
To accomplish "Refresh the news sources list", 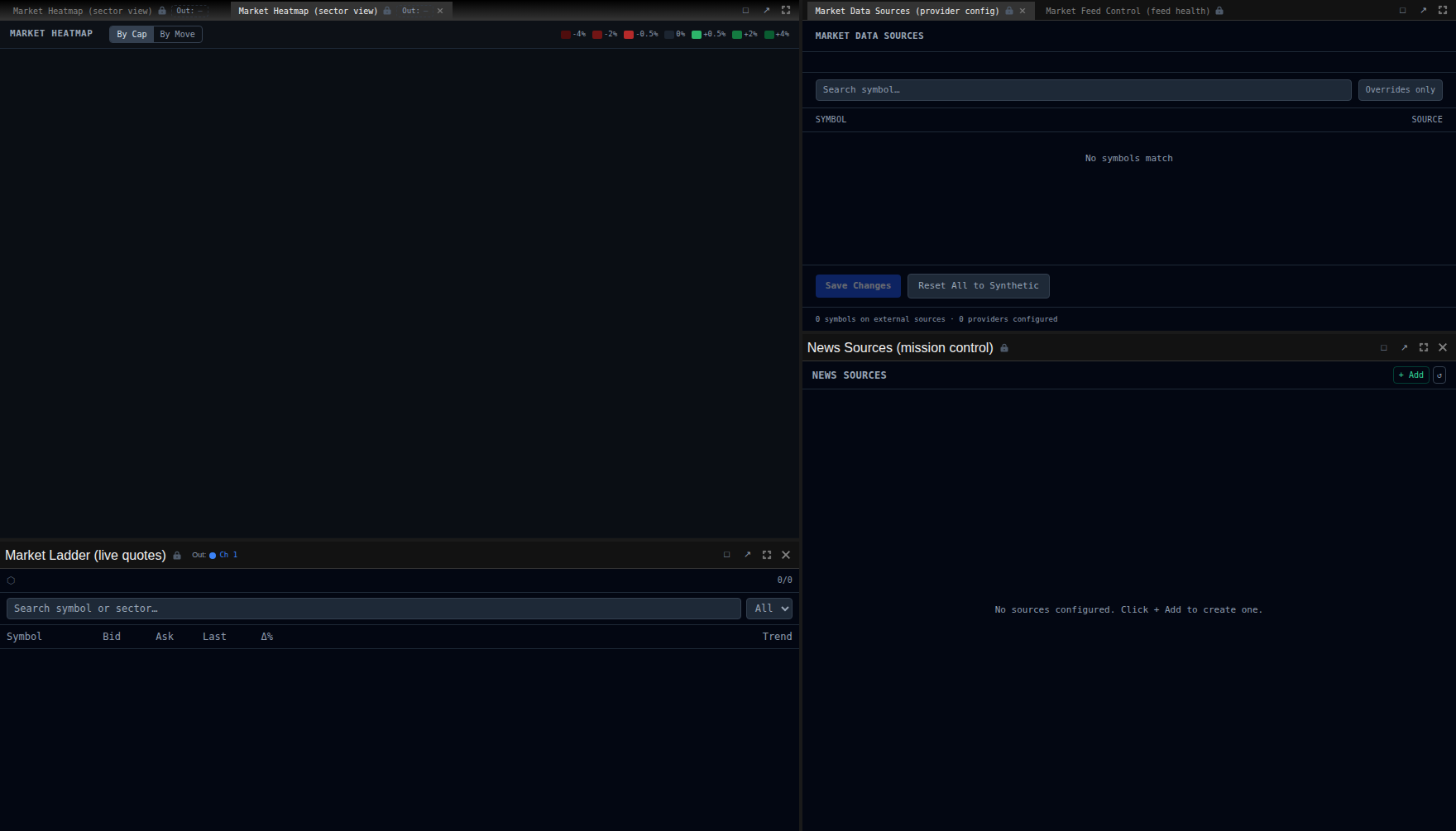I will pyautogui.click(x=1439, y=375).
